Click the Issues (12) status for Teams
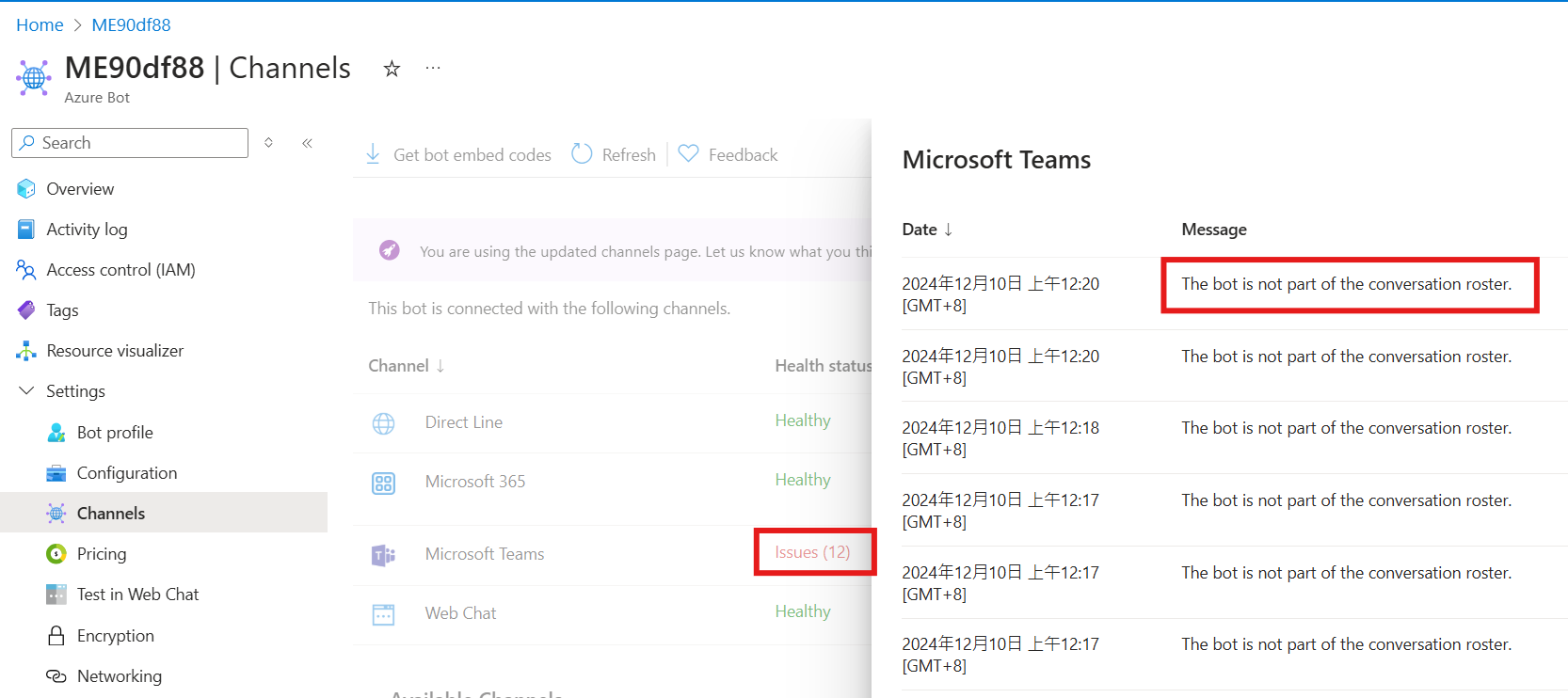This screenshot has width=1568, height=698. tap(812, 552)
